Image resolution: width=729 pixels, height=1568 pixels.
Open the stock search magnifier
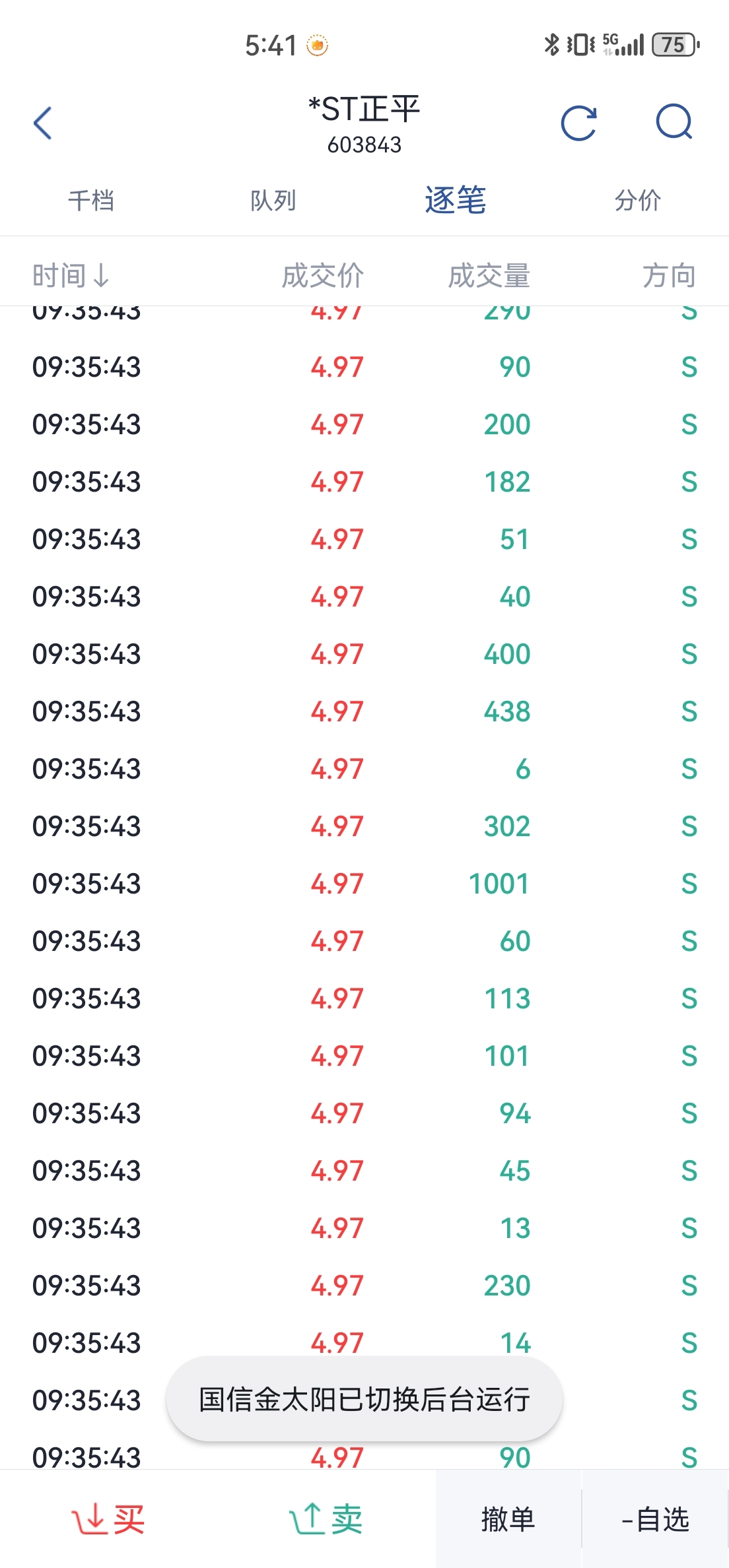click(x=674, y=122)
